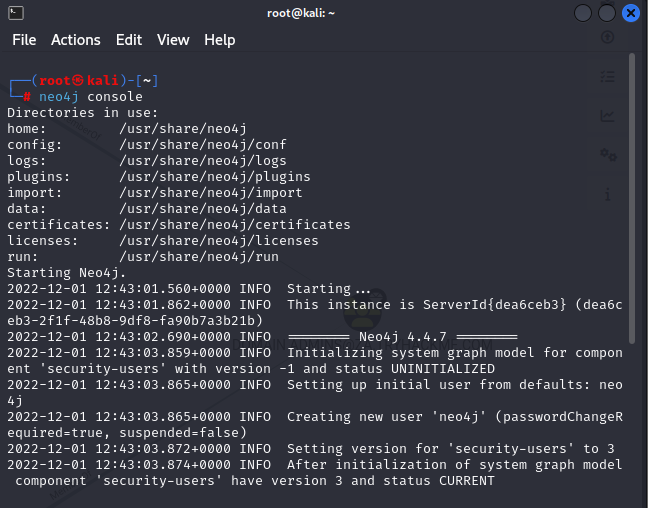
Task: Click the faint upload arrow icon below the title bar
Action: pyautogui.click(x=607, y=38)
